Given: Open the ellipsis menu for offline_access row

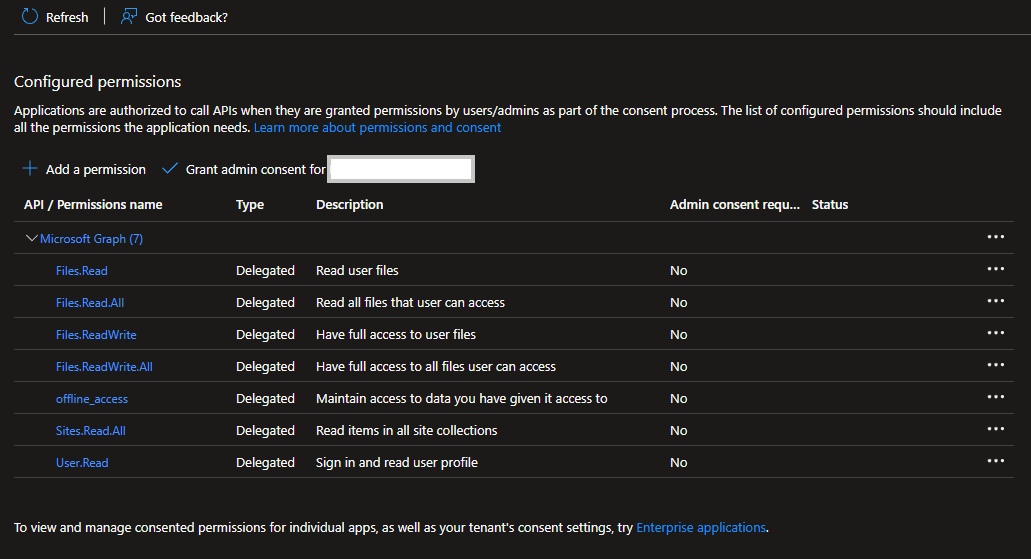Looking at the screenshot, I should pos(995,397).
